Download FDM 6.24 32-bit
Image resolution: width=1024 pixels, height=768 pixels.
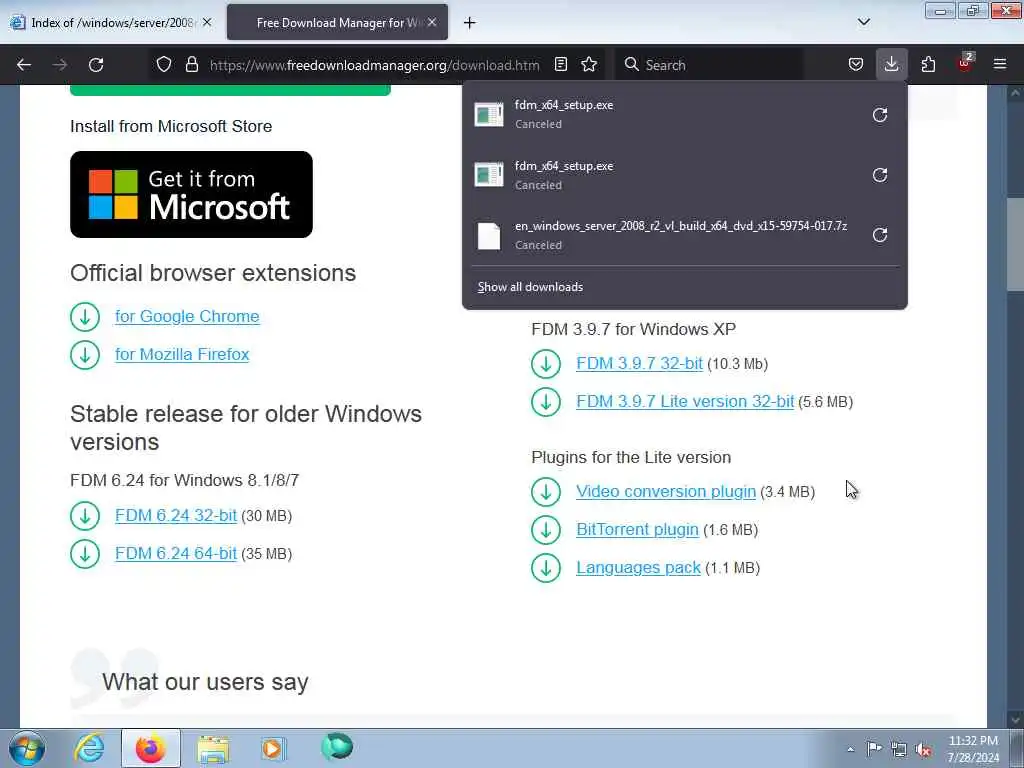point(176,516)
